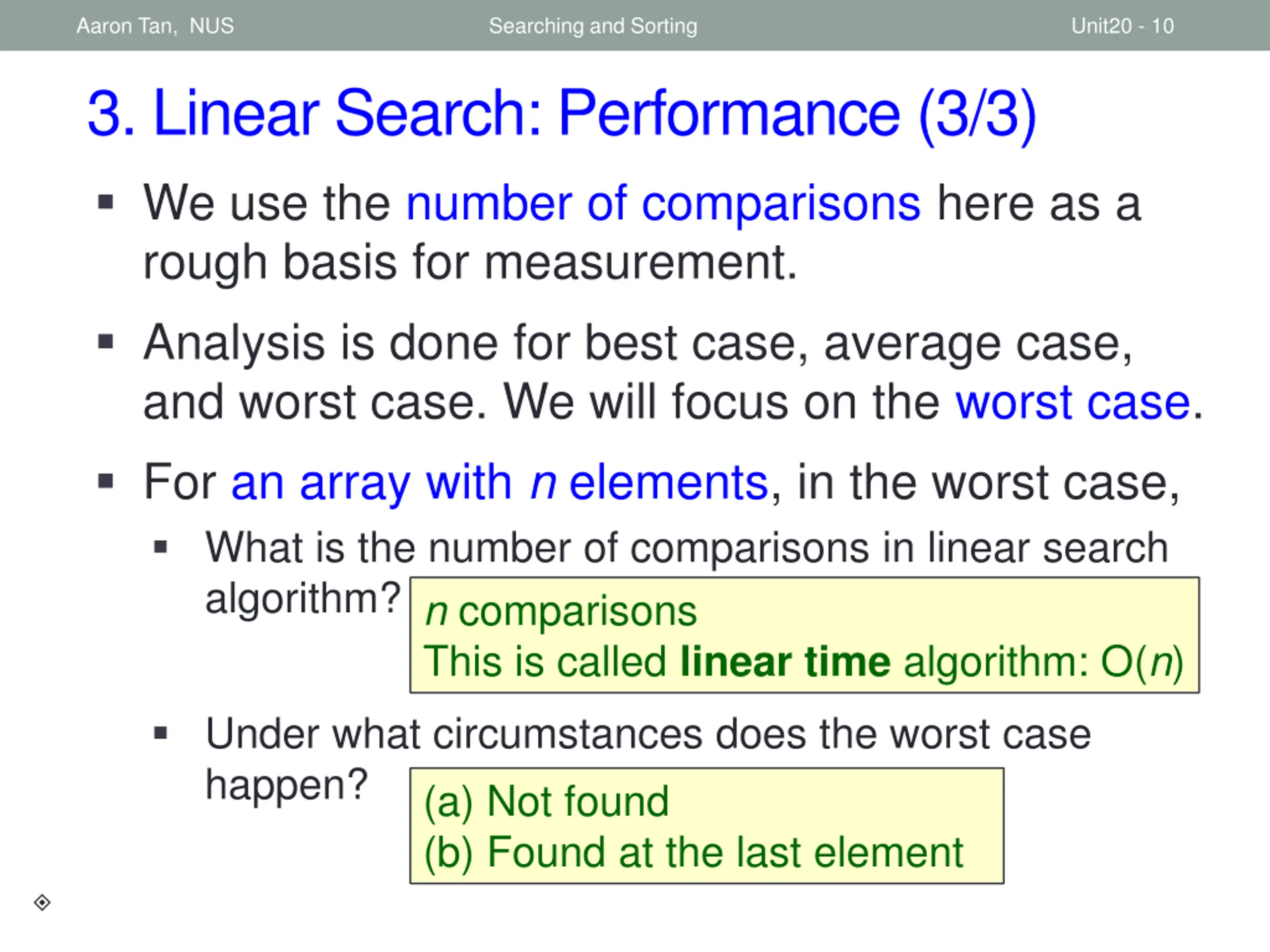This screenshot has height=952, width=1270.
Task: Click the 'Unit20 - 10' slide number label
Action: [1123, 26]
